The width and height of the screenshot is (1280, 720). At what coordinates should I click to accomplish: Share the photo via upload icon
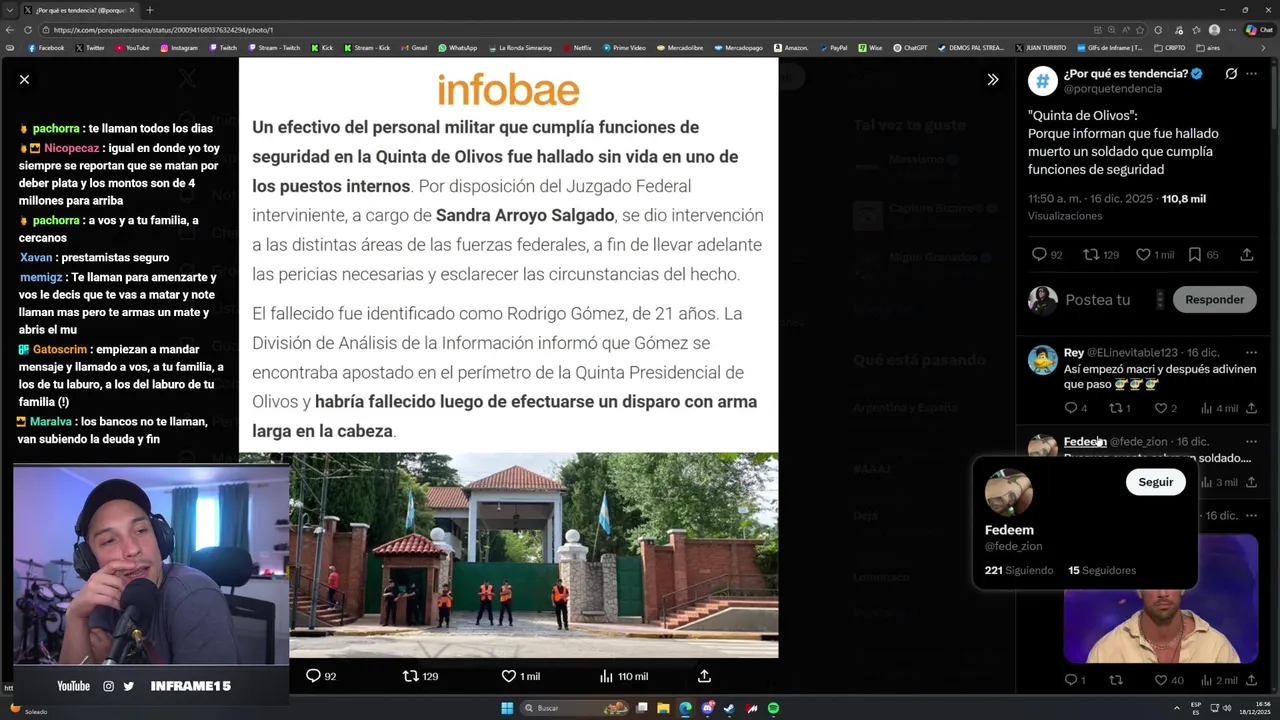click(704, 676)
